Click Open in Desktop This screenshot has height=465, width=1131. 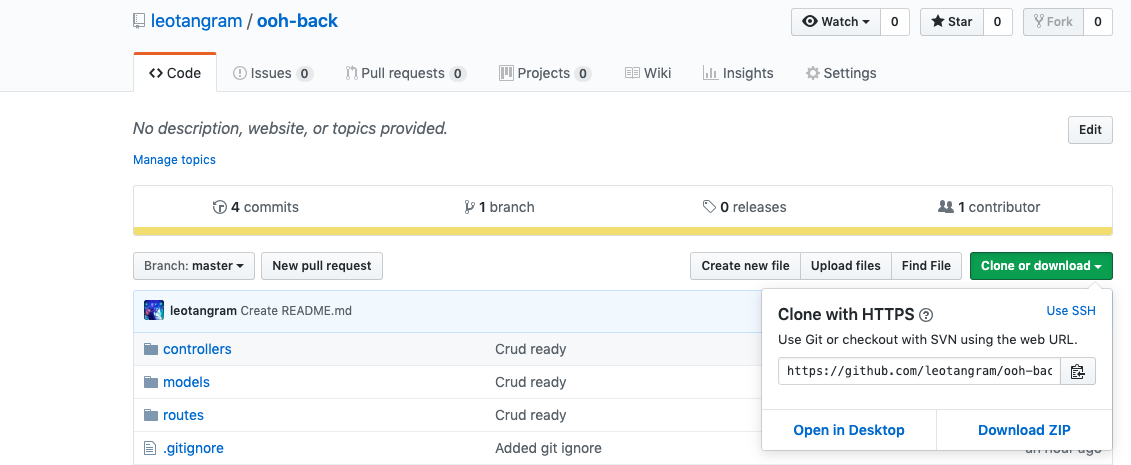click(x=849, y=430)
